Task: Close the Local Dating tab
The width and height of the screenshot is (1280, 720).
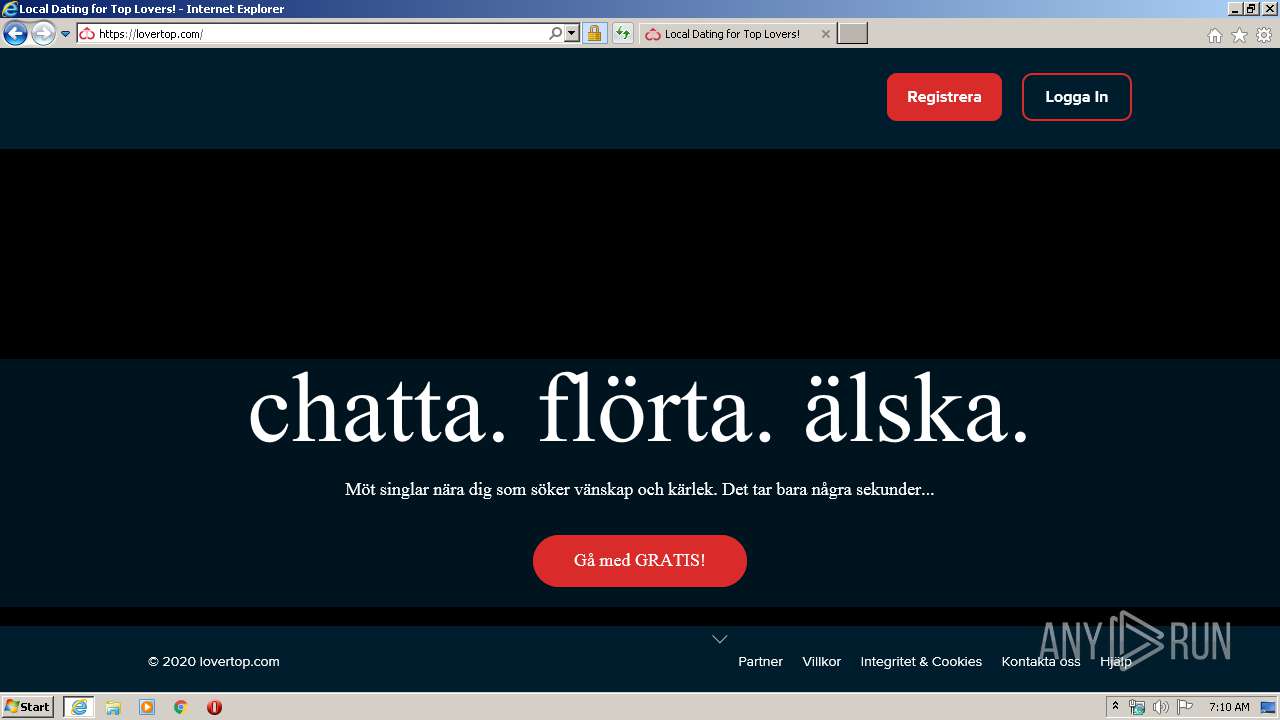Action: pos(825,34)
